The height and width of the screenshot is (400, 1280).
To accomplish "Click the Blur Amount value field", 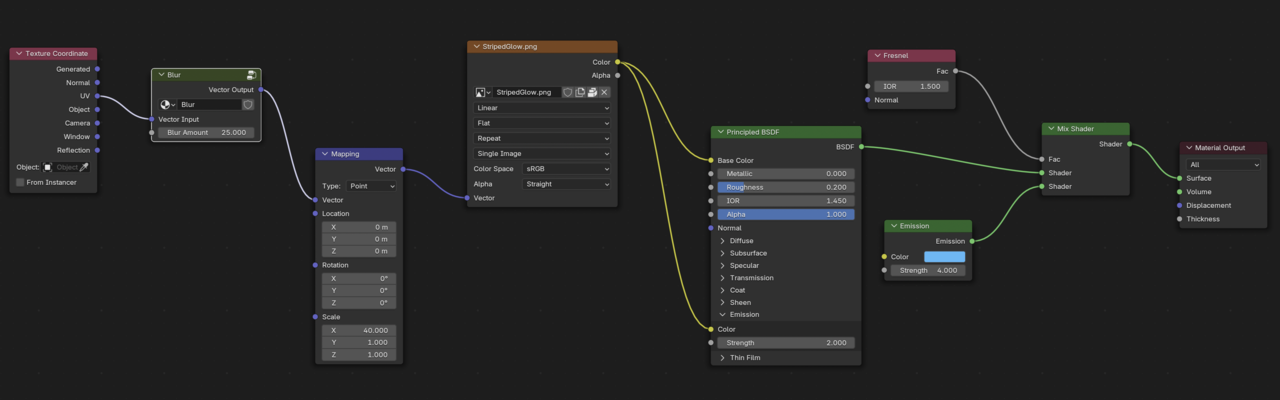I will coord(207,132).
